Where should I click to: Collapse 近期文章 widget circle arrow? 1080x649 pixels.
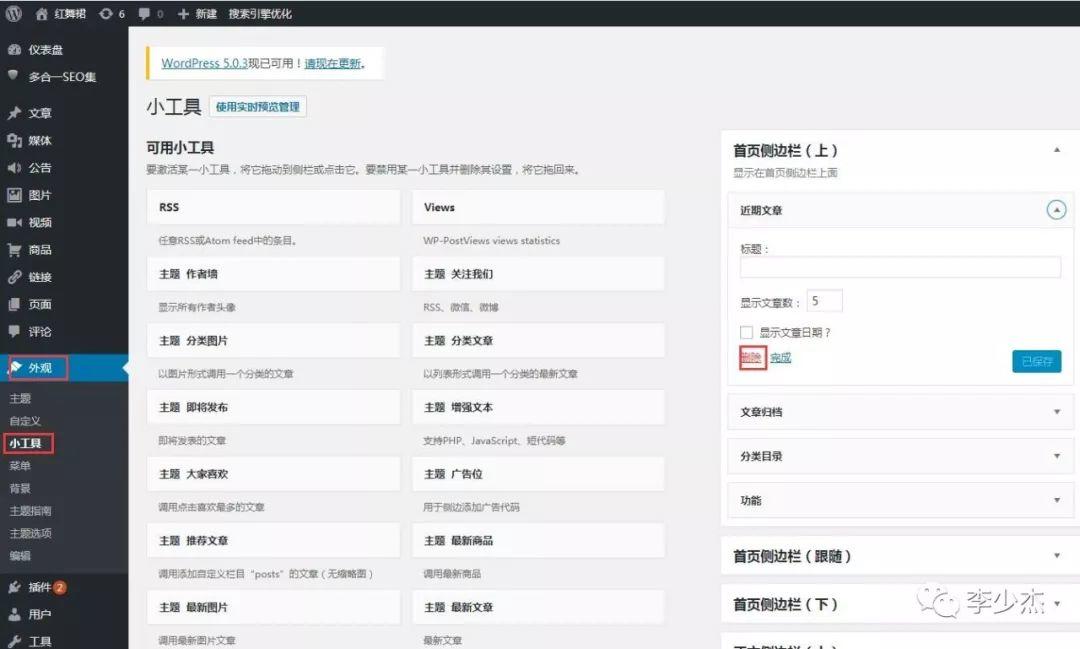1057,209
